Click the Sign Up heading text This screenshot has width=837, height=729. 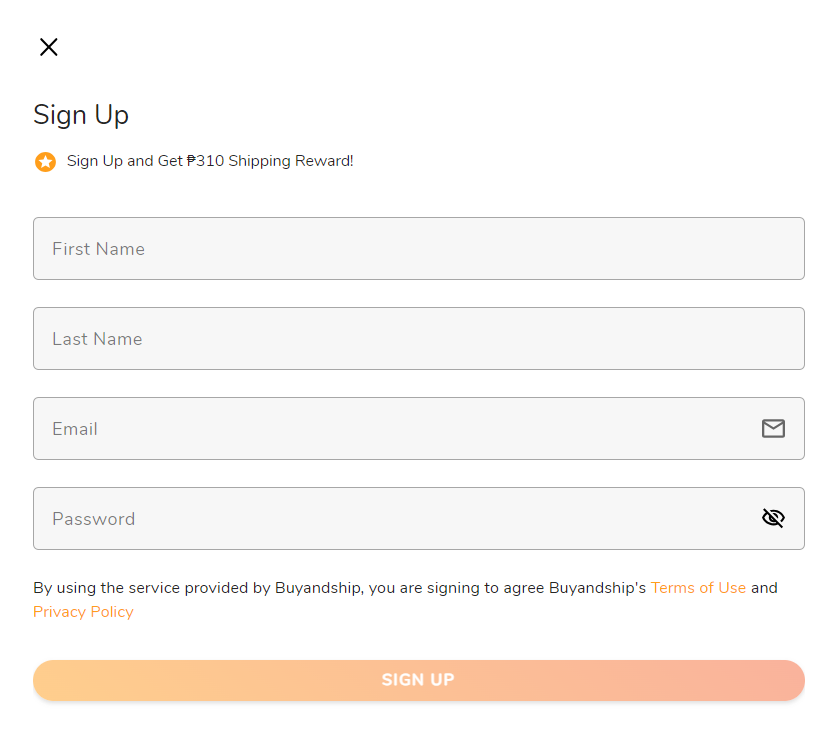[x=81, y=115]
